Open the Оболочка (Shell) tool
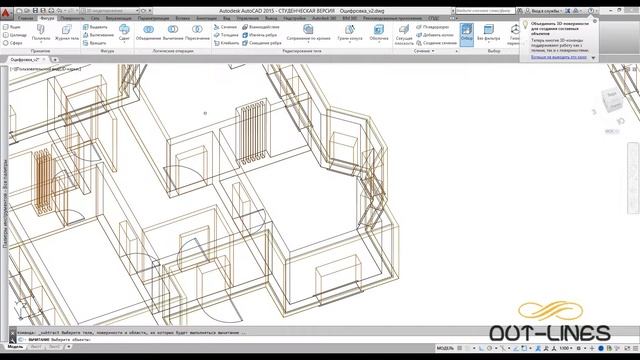The width and height of the screenshot is (640, 360). pos(379,32)
